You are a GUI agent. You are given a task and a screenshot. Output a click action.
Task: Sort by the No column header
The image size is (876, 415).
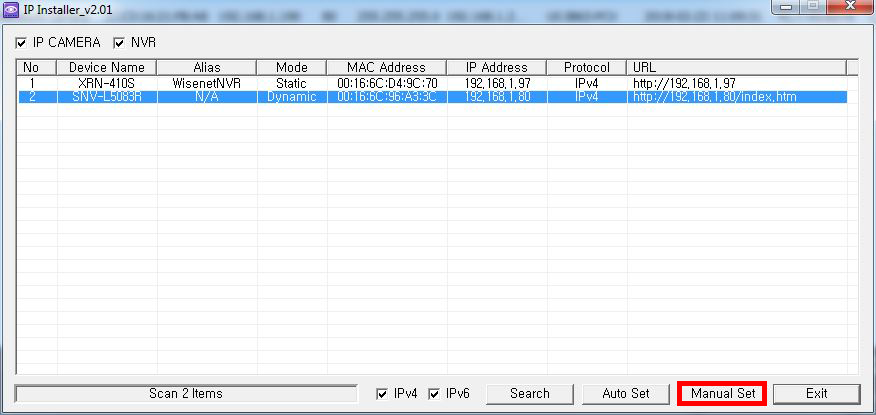(37, 68)
